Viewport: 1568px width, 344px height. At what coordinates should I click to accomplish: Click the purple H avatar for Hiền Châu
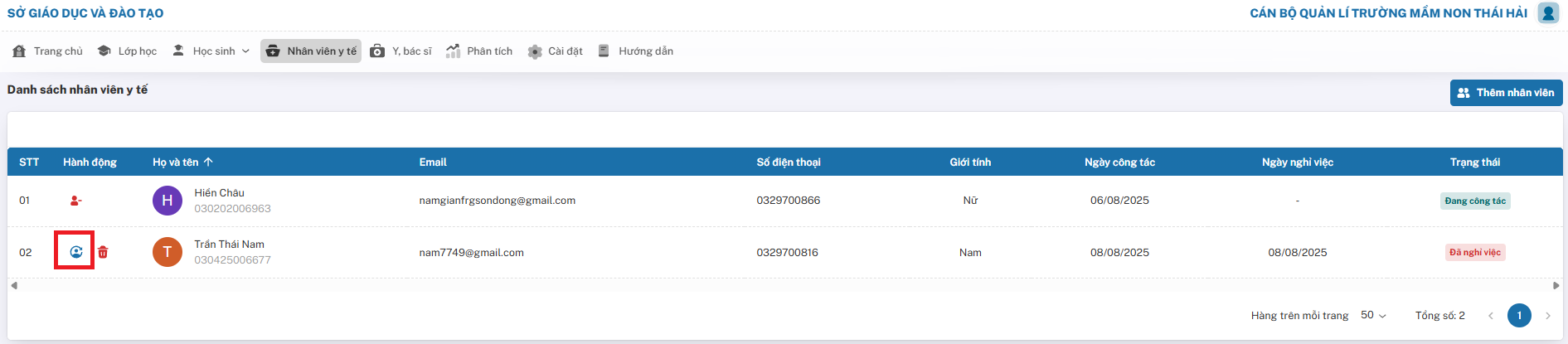(x=167, y=201)
